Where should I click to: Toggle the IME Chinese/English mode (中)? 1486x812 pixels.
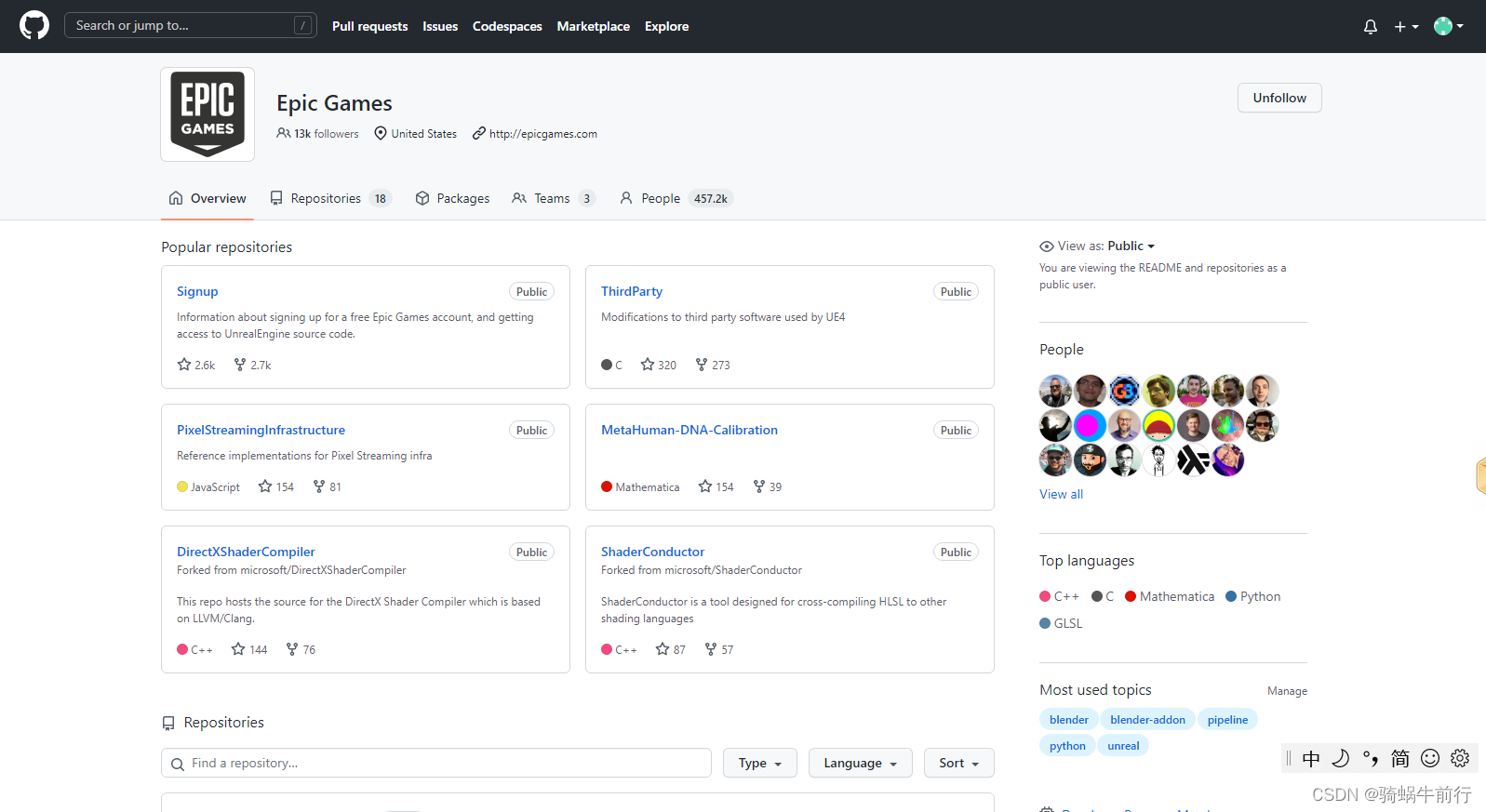pyautogui.click(x=1311, y=758)
